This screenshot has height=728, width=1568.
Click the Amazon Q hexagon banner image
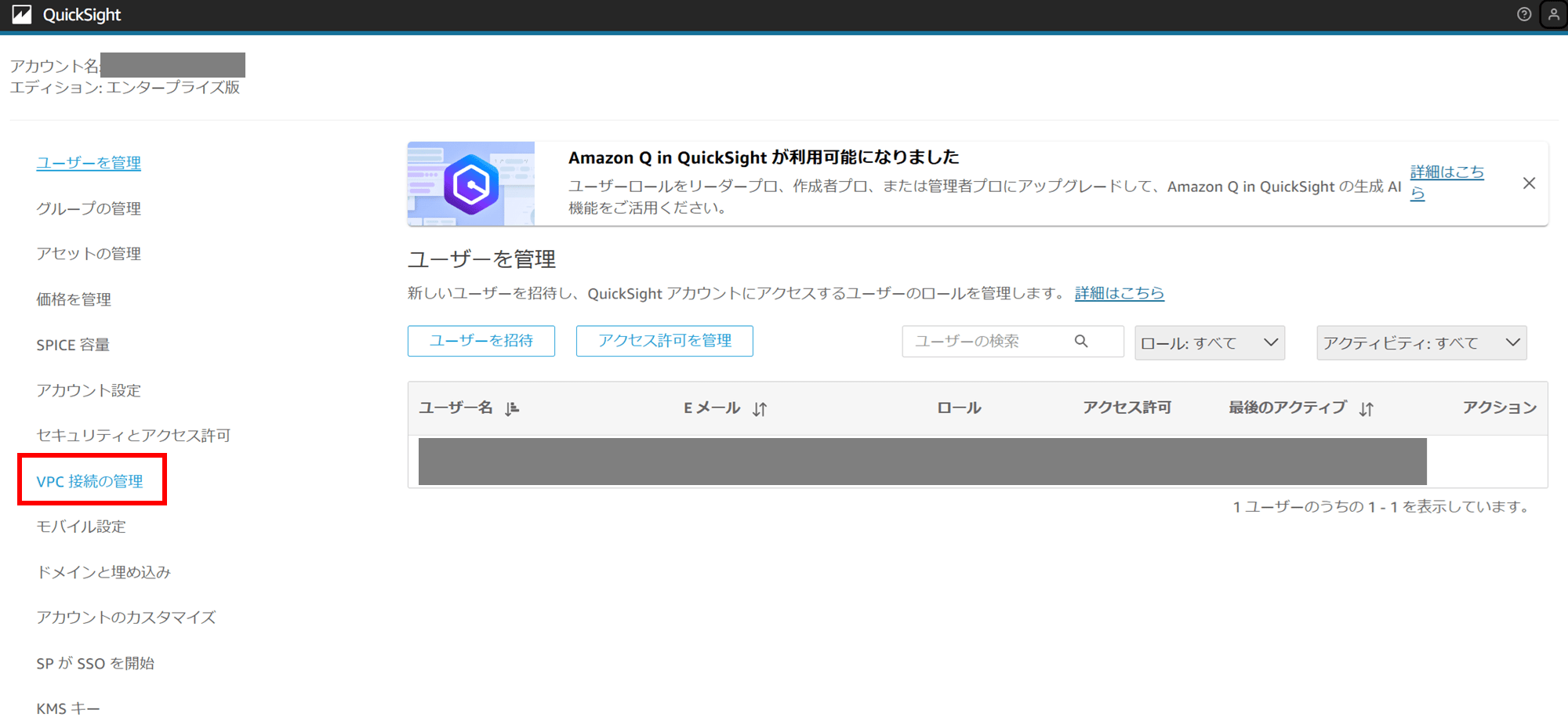471,184
